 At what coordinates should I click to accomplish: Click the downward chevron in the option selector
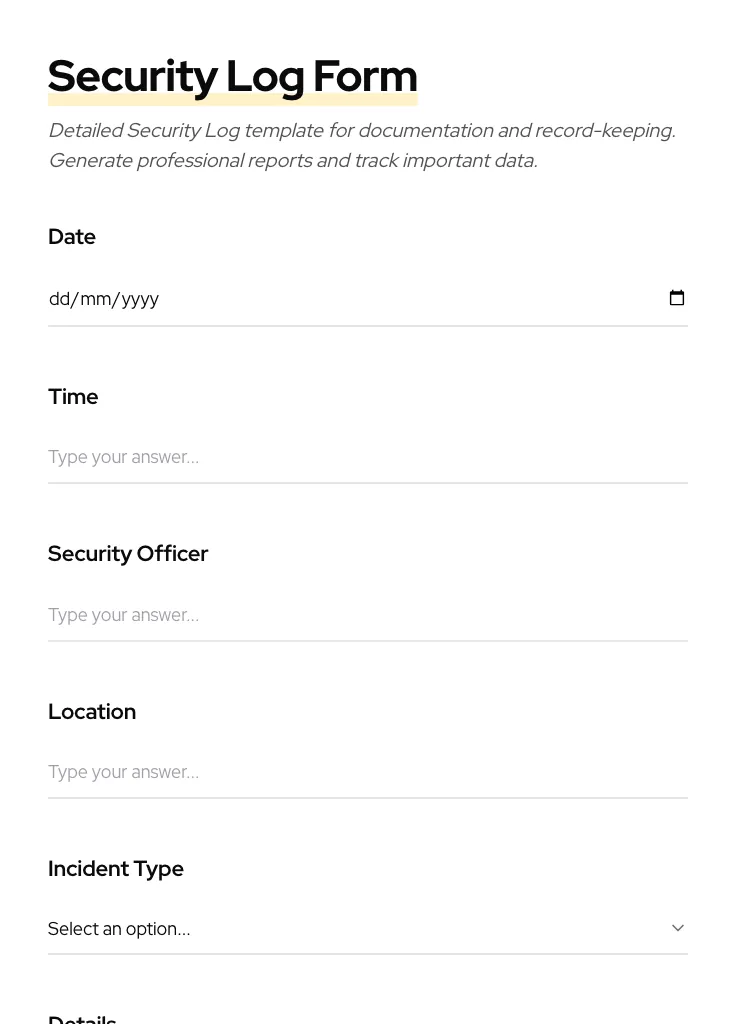[x=677, y=927]
